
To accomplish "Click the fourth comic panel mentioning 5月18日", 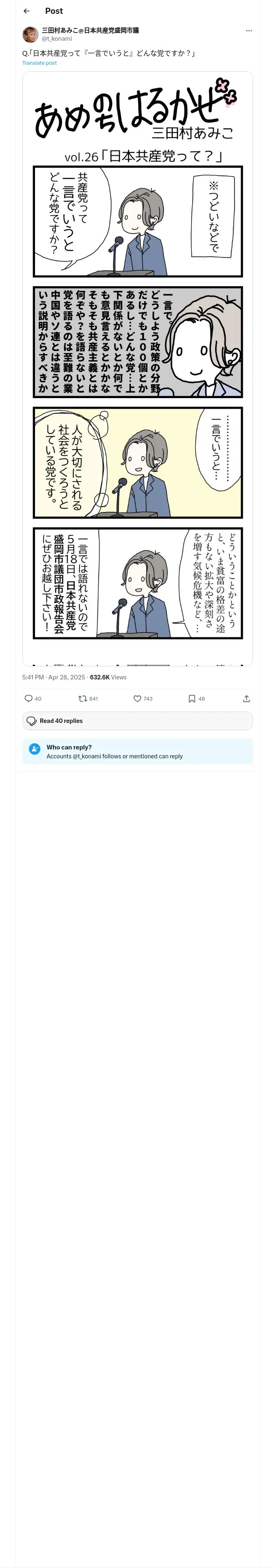I will (138, 583).
